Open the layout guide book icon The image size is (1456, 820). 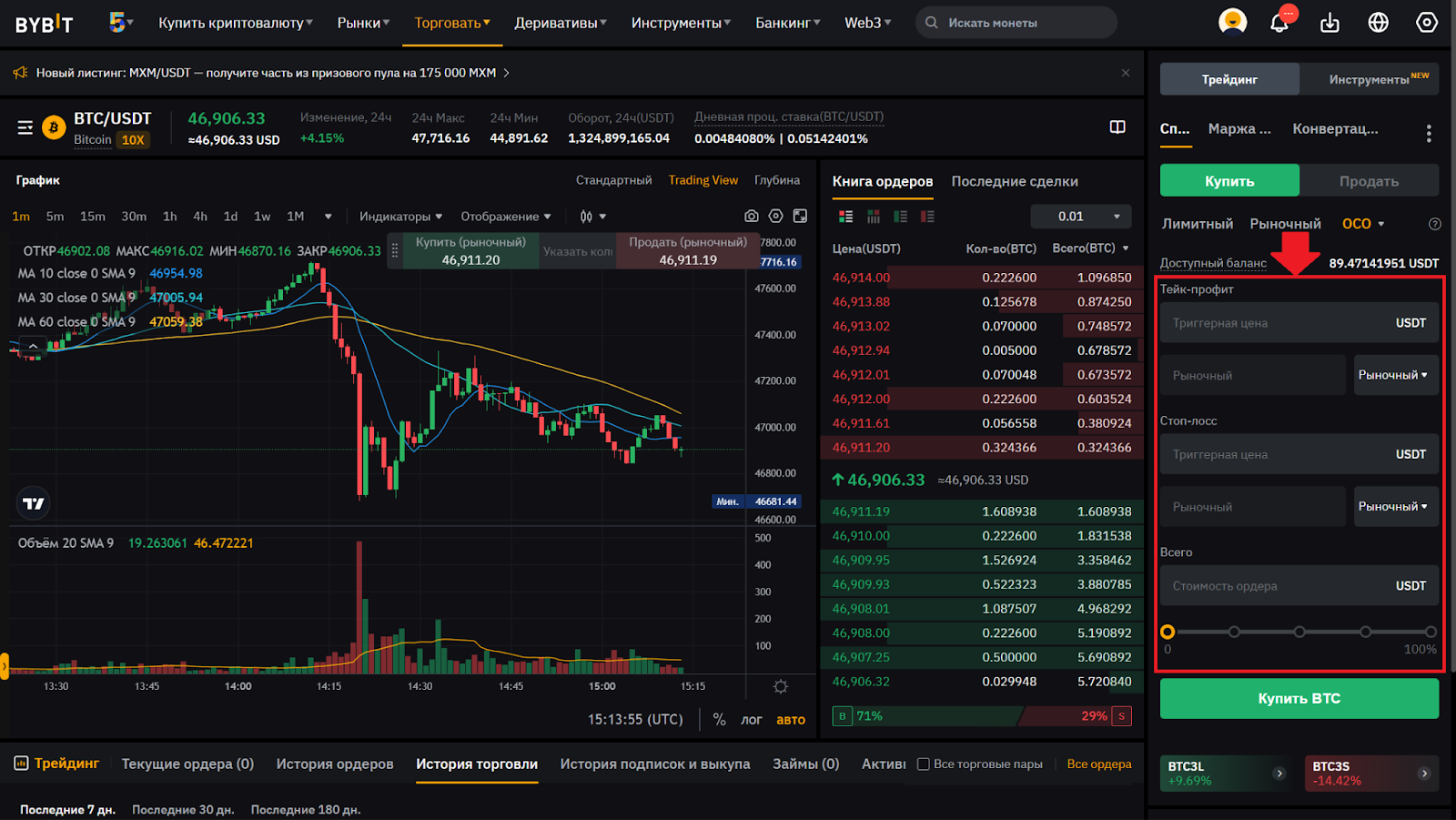coord(1117,127)
